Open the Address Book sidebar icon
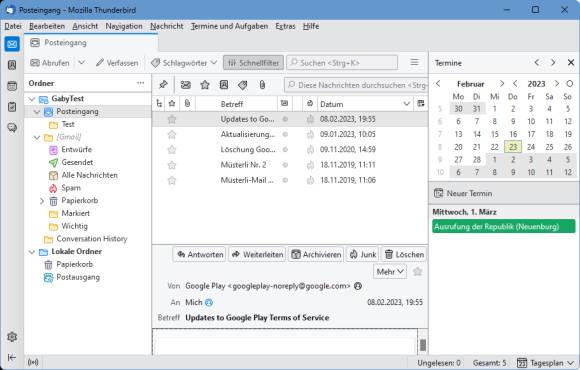The image size is (580, 370). click(x=12, y=65)
